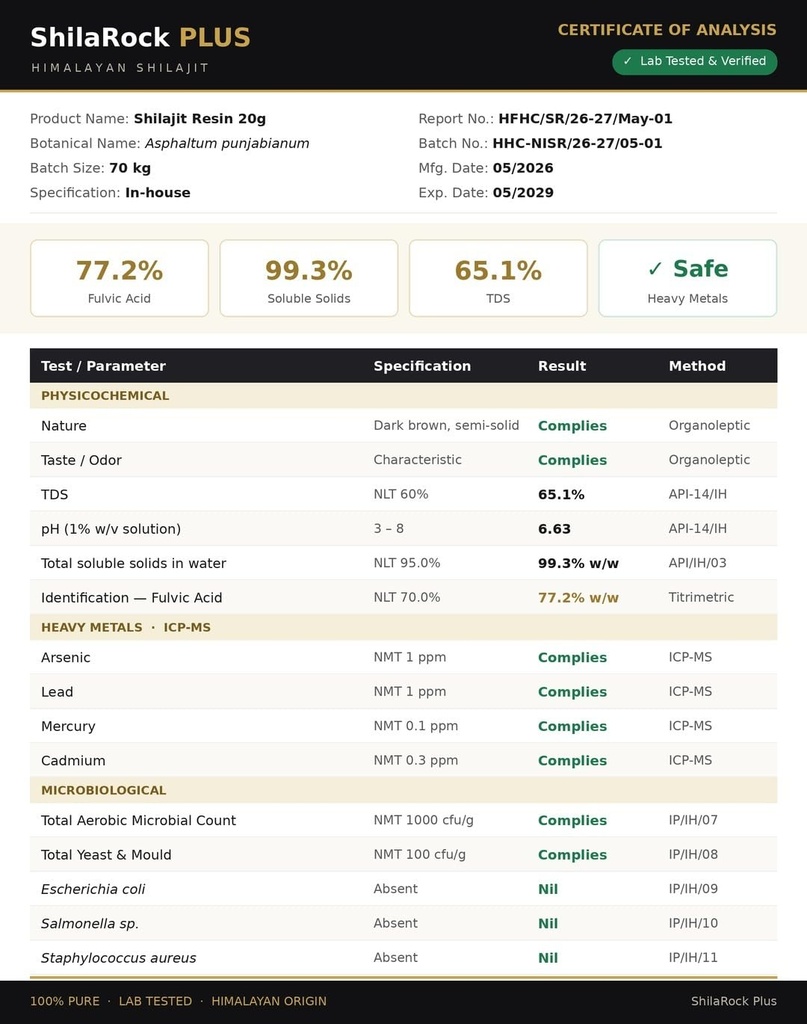The width and height of the screenshot is (807, 1024).
Task: Click Complies in the Taste / Odor row
Action: tap(572, 460)
